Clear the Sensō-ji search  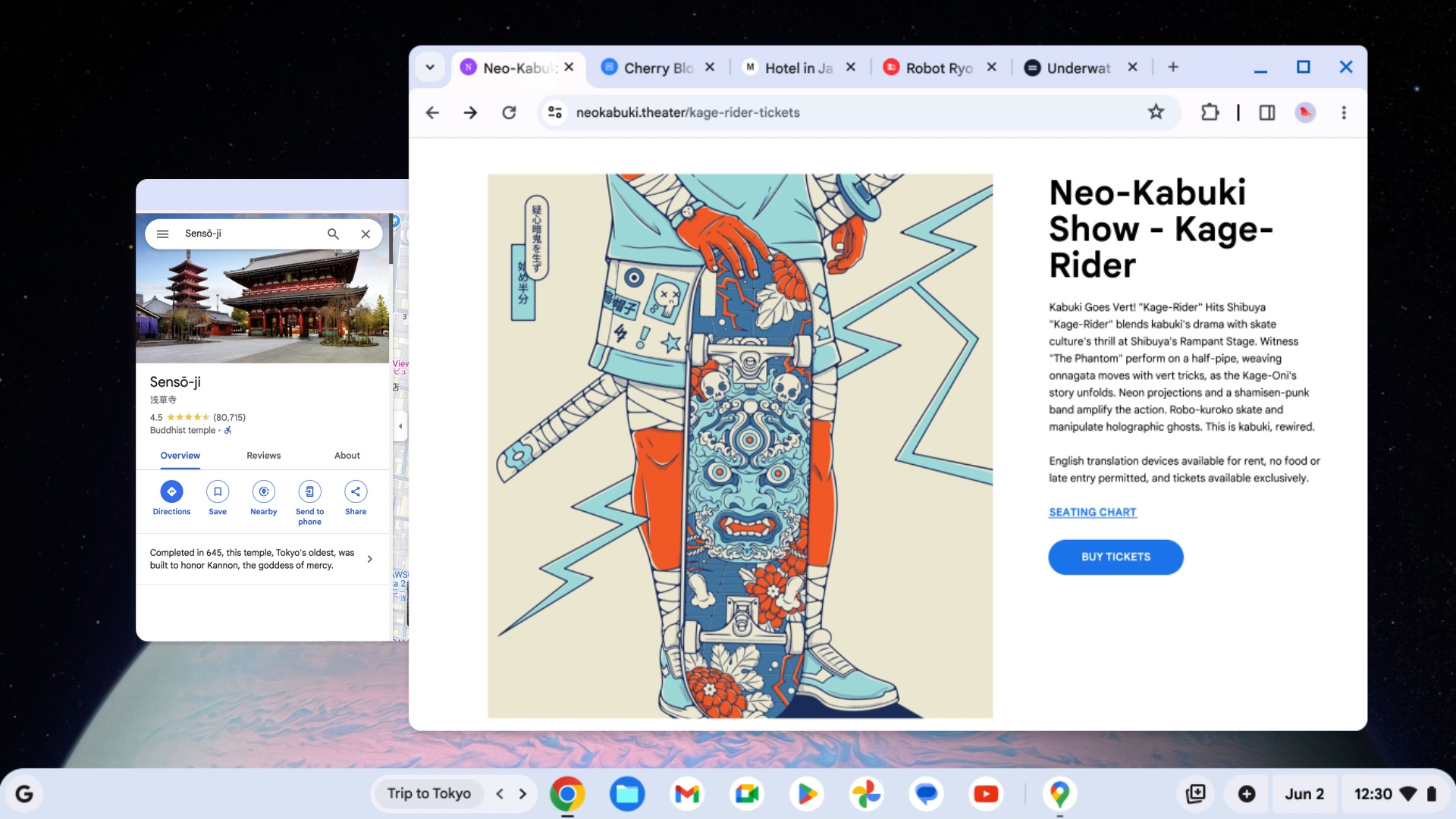pyautogui.click(x=366, y=234)
